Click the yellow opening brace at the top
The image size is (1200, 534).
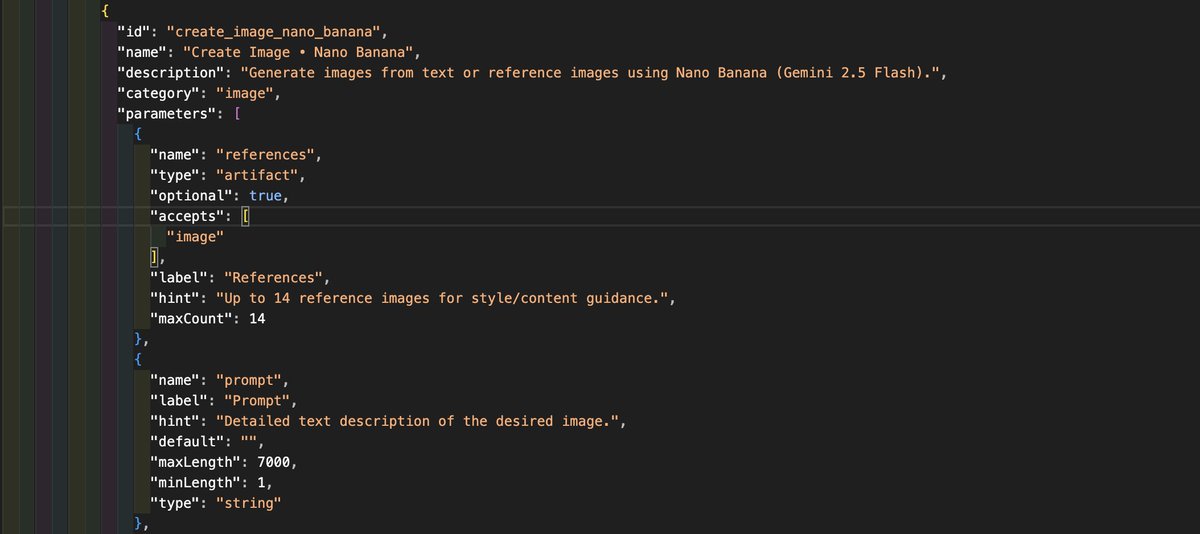point(105,11)
